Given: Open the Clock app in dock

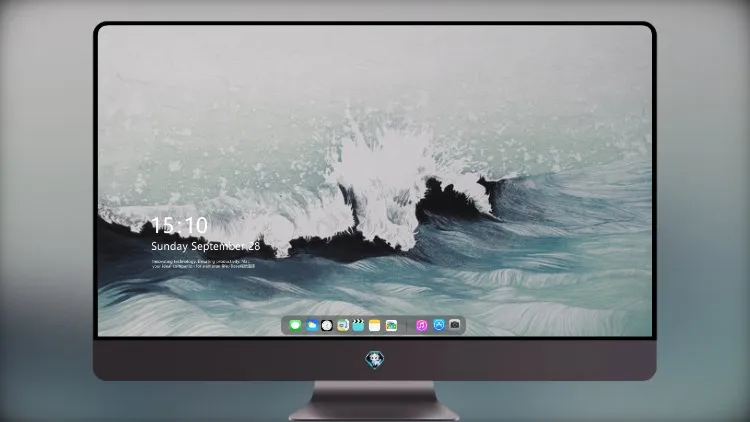Looking at the screenshot, I should coord(327,325).
